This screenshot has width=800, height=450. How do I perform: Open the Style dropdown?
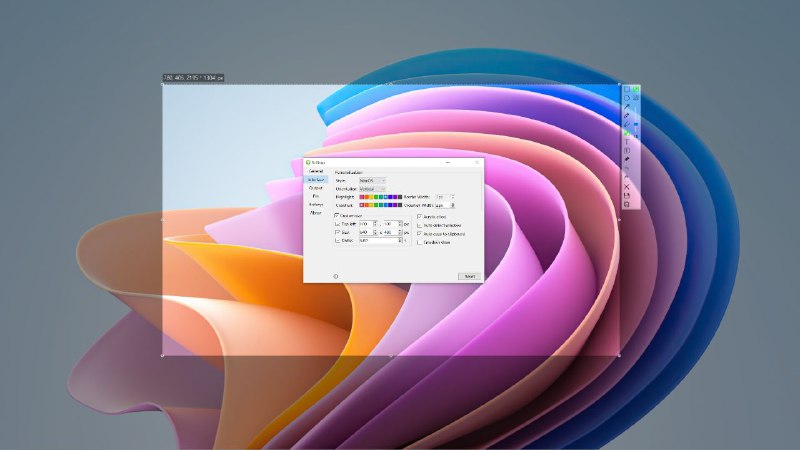pyautogui.click(x=372, y=180)
